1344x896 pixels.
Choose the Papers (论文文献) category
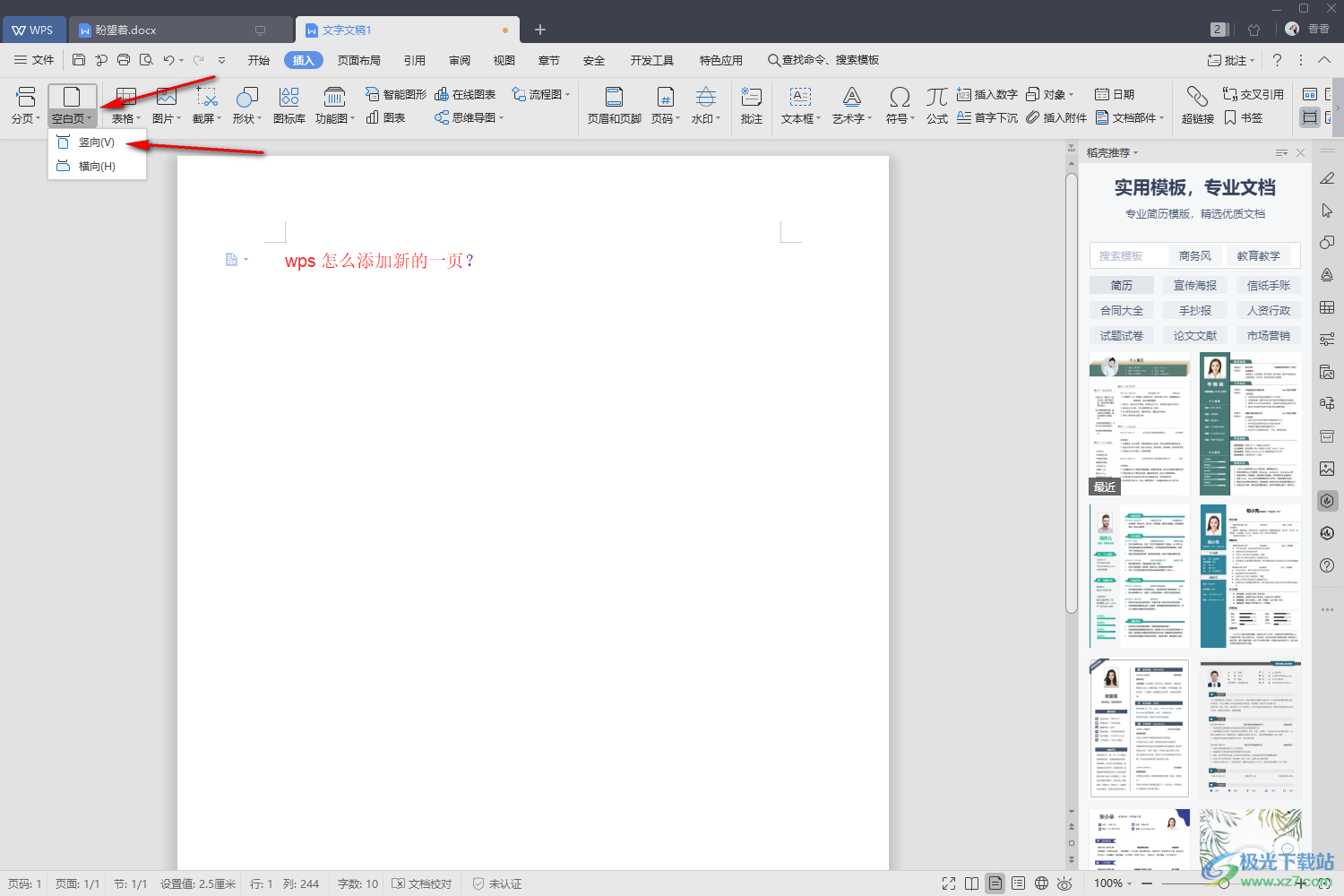pos(1195,335)
